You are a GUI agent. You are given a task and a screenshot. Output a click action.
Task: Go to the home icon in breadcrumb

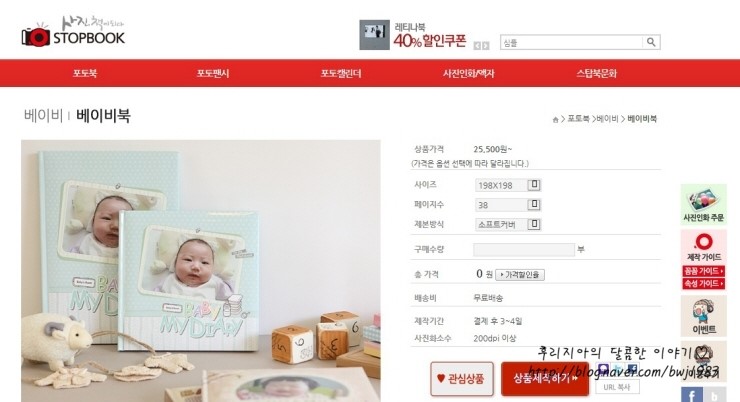point(555,119)
